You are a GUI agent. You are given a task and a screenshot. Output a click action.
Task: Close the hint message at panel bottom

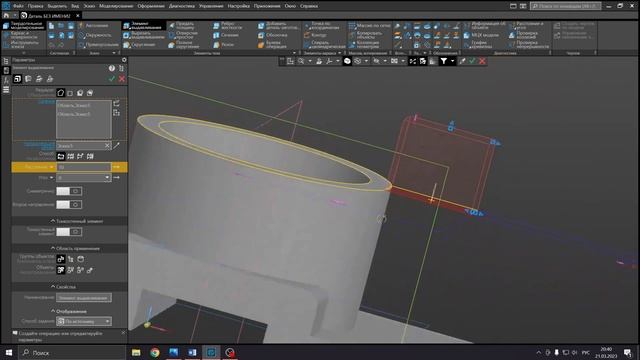pos(123,333)
